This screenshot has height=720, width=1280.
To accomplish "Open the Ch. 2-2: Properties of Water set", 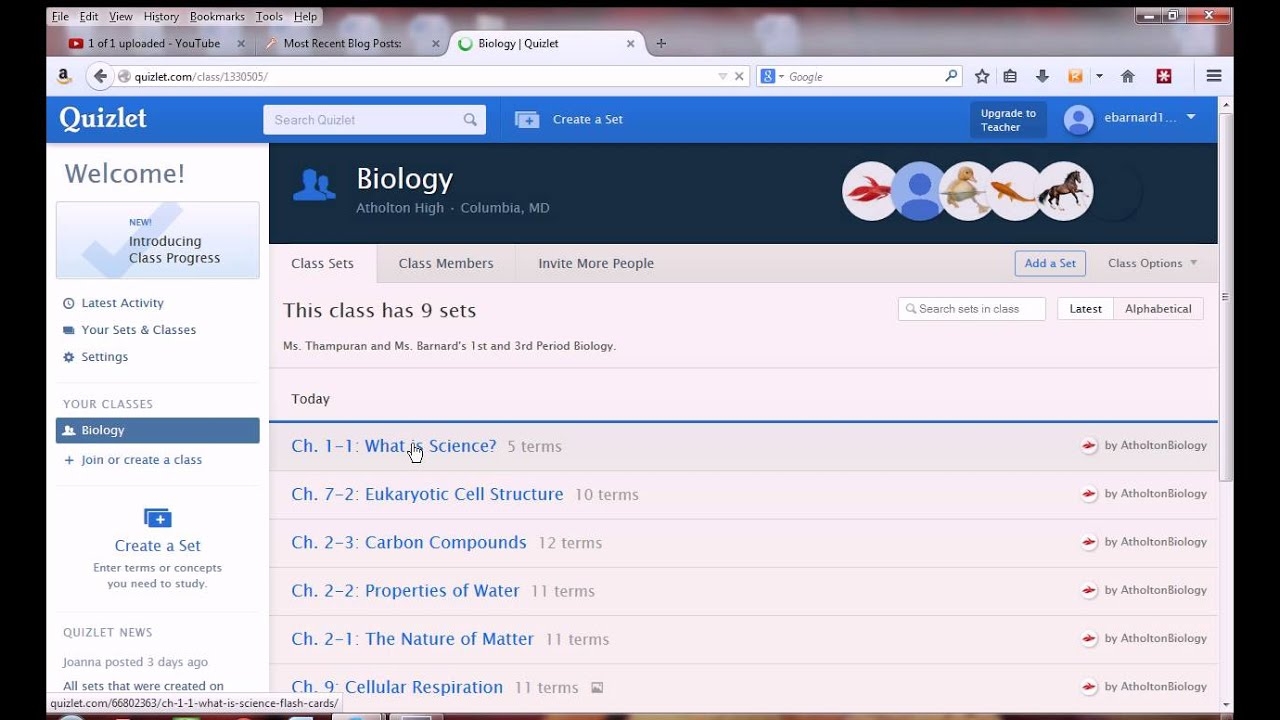I will click(405, 590).
